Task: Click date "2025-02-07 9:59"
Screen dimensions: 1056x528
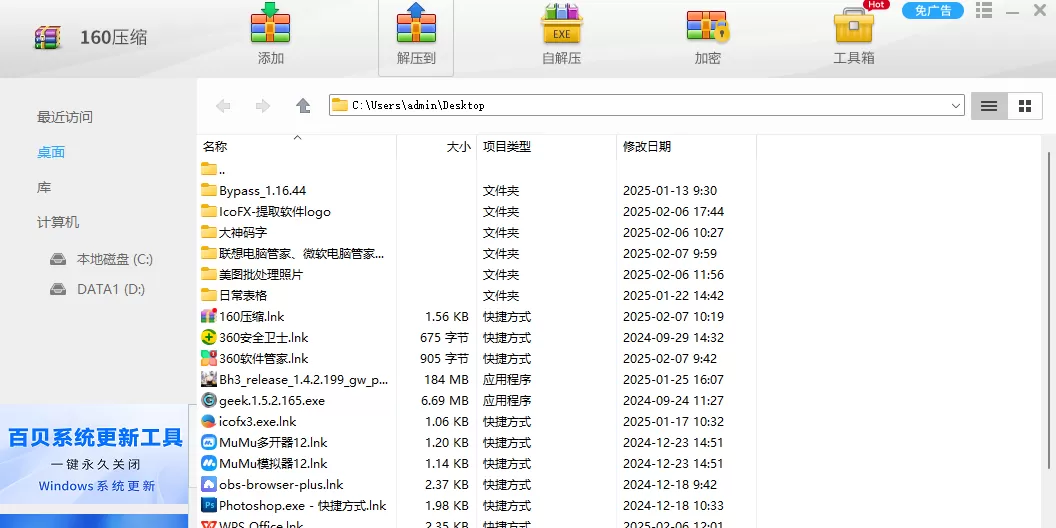Action: point(670,254)
